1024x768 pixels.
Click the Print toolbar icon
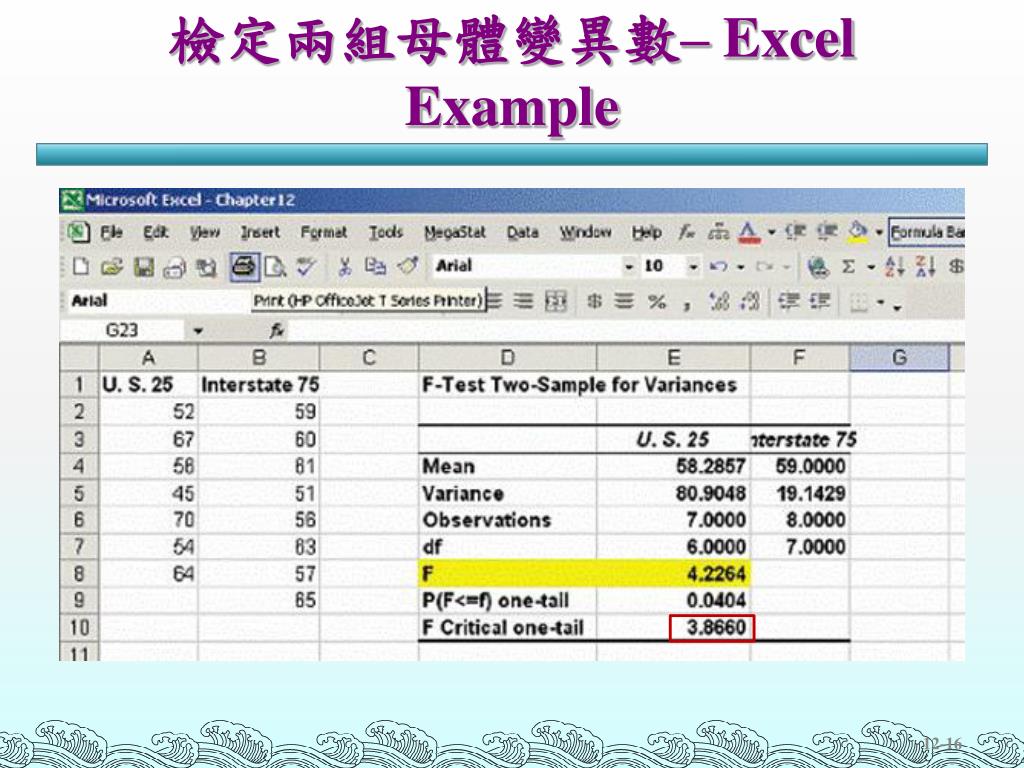click(x=244, y=267)
